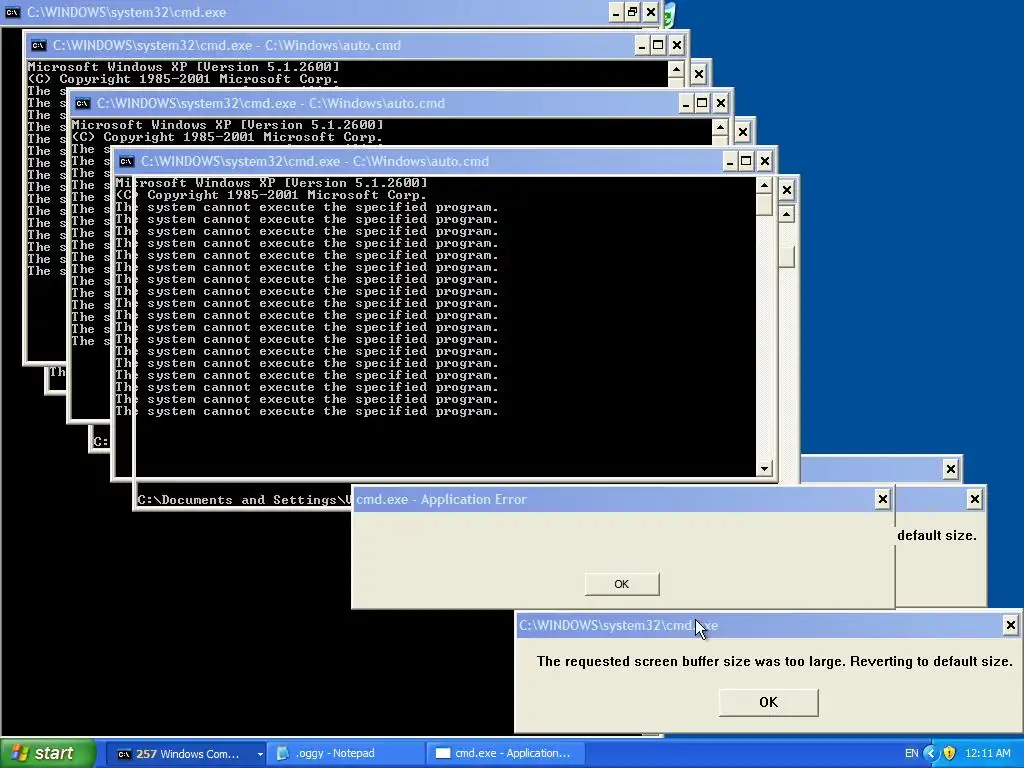Screen dimensions: 1024x768
Task: Click 'Microsoft Windows XP [Version 5.1.2600]' in frontmost window
Action: point(272,183)
